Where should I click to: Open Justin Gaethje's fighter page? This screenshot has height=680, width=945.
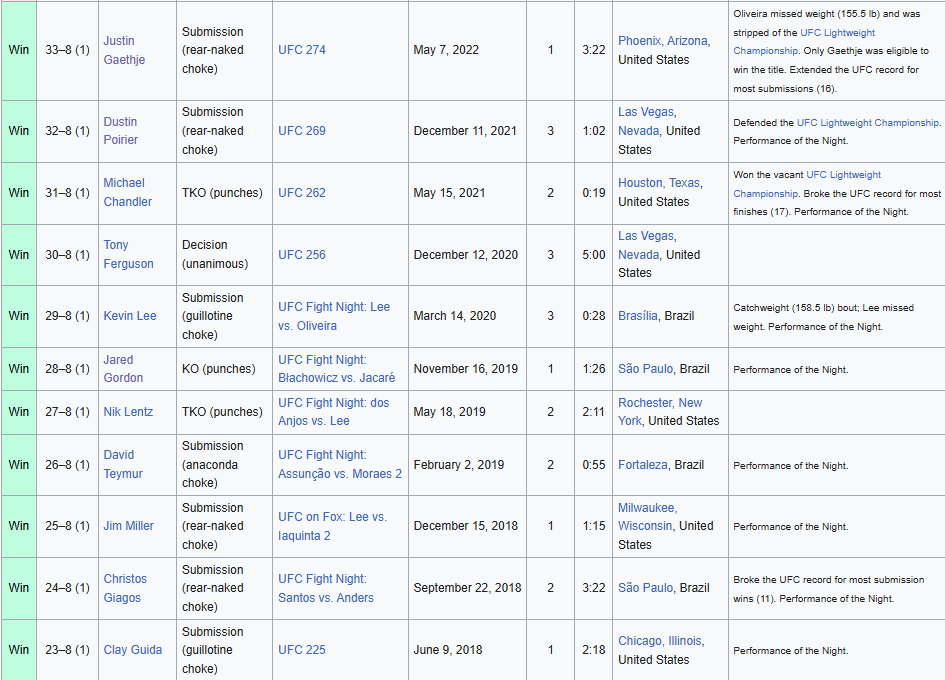(124, 50)
